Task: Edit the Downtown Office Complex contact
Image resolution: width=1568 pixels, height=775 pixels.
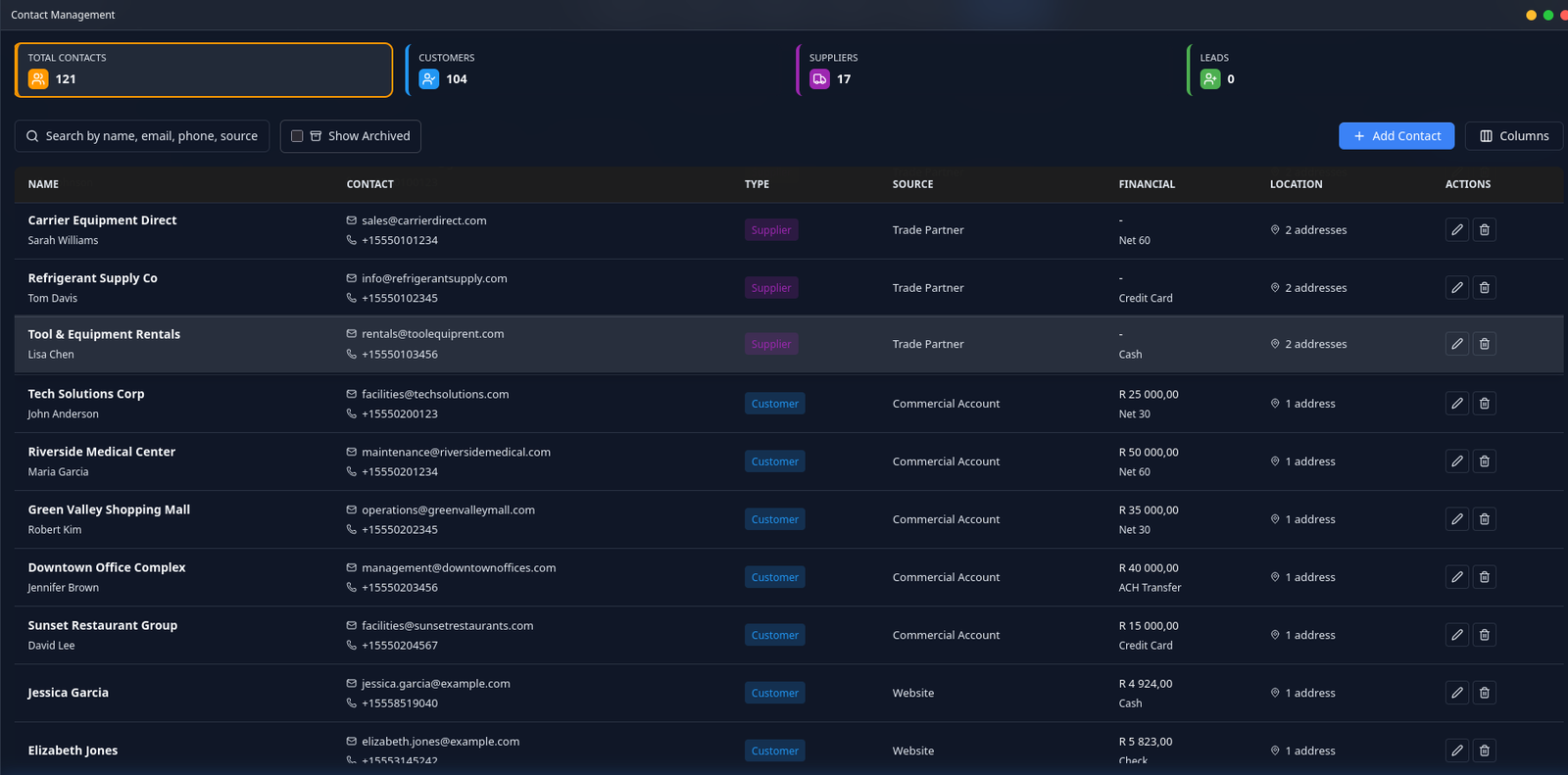Action: [1457, 576]
